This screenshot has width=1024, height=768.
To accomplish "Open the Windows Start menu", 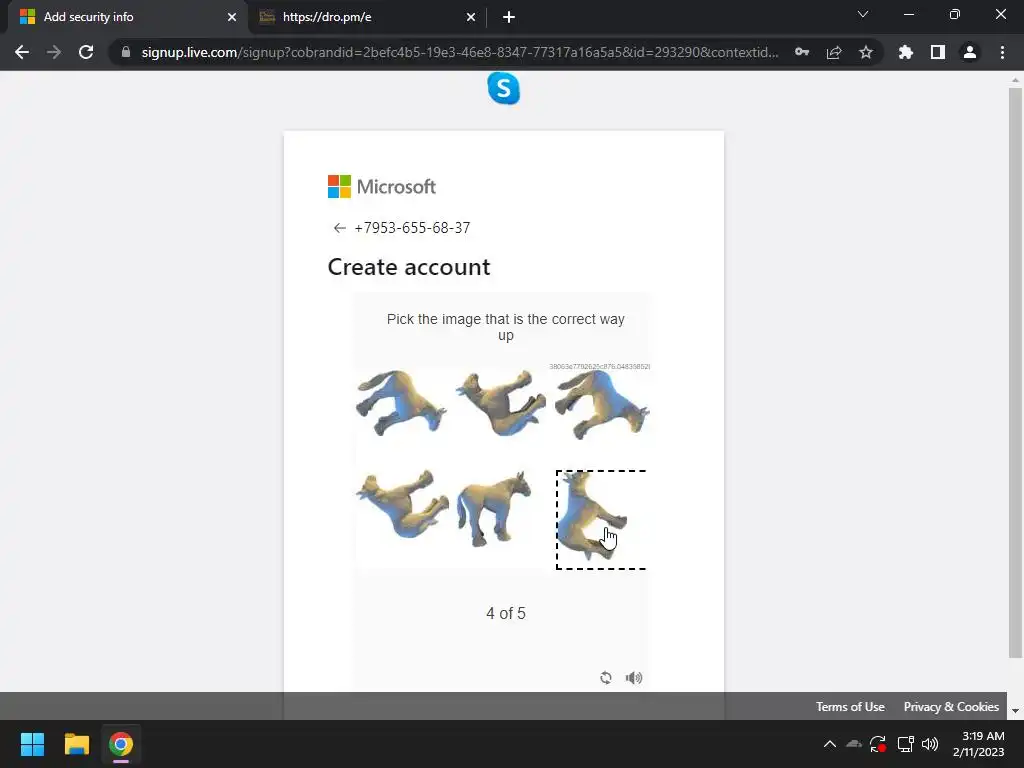I will tap(32, 744).
